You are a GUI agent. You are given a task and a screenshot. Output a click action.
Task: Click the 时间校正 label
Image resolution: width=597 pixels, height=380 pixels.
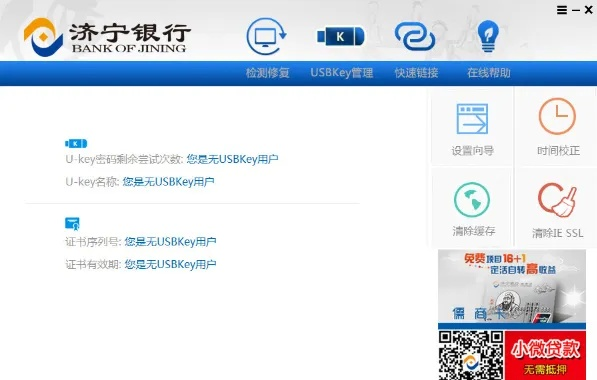558,151
